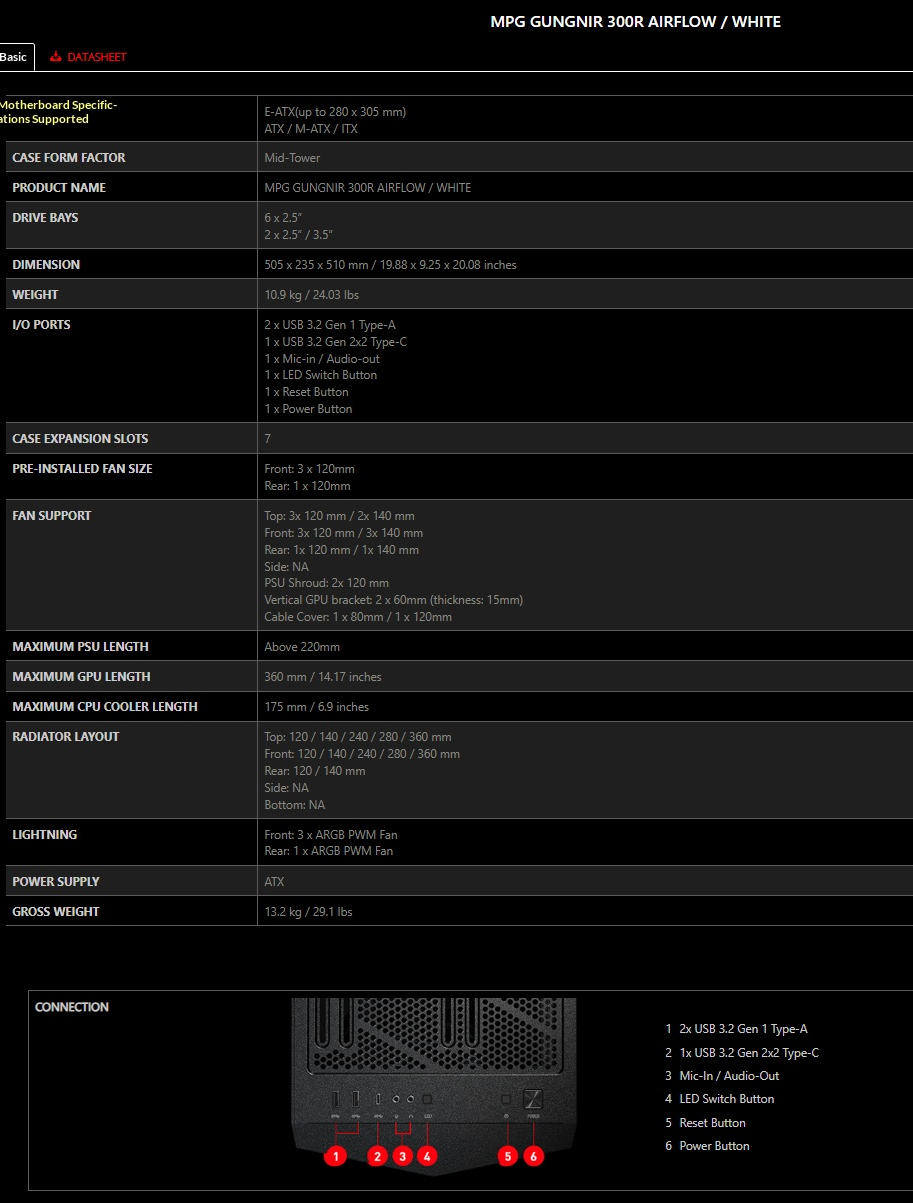Viewport: 913px width, 1203px height.
Task: Select the Vertical GPU bracket fan support line
Action: (393, 600)
